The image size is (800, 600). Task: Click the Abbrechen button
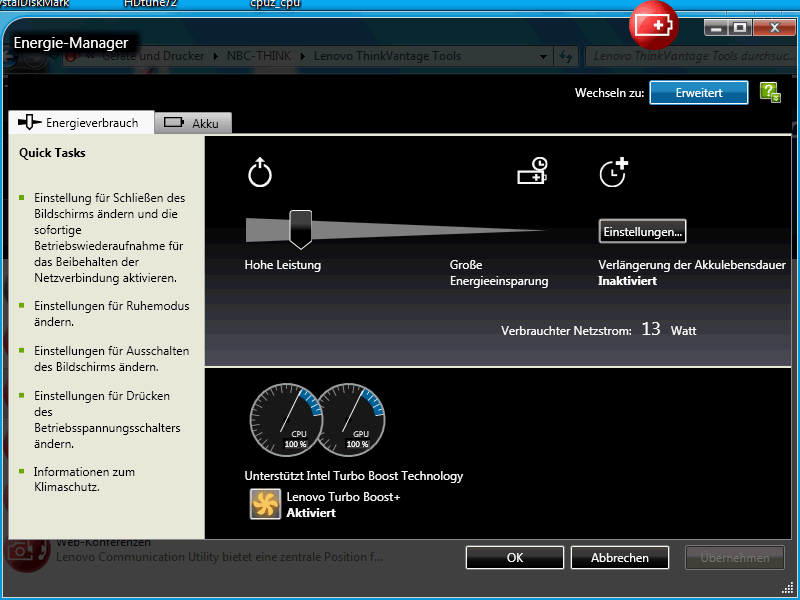point(619,558)
